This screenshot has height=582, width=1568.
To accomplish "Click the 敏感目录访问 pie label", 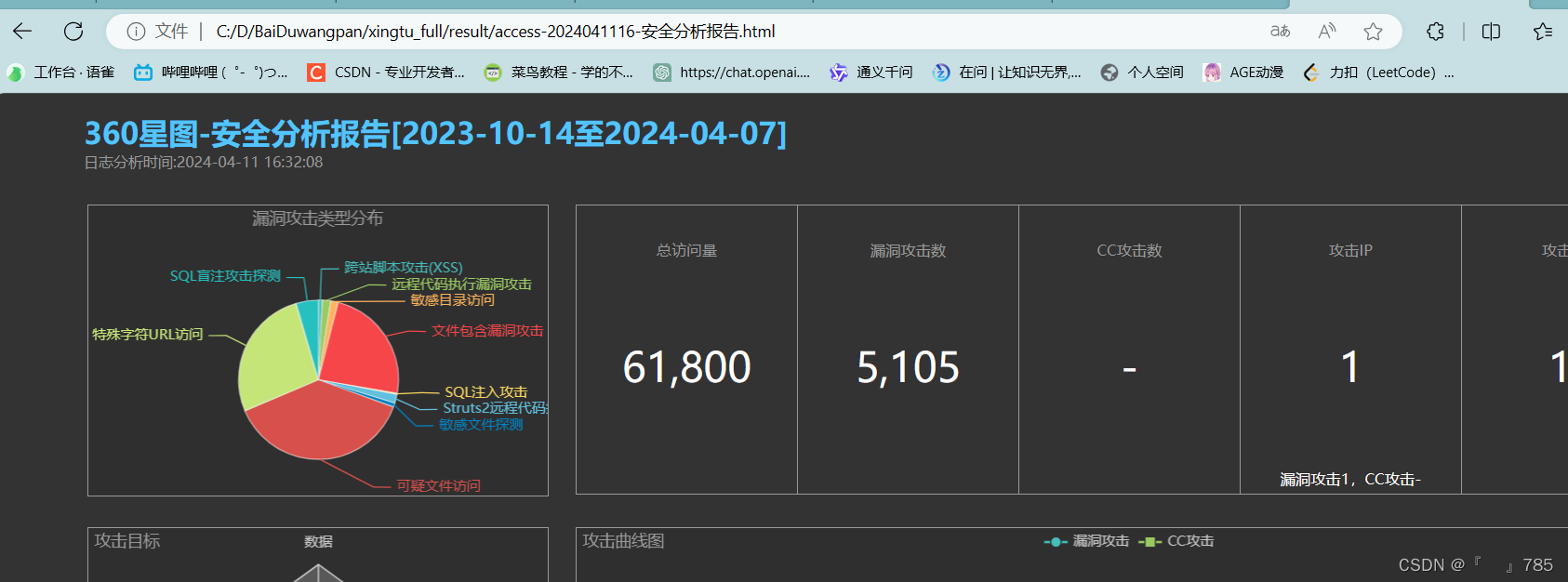I will pyautogui.click(x=453, y=300).
